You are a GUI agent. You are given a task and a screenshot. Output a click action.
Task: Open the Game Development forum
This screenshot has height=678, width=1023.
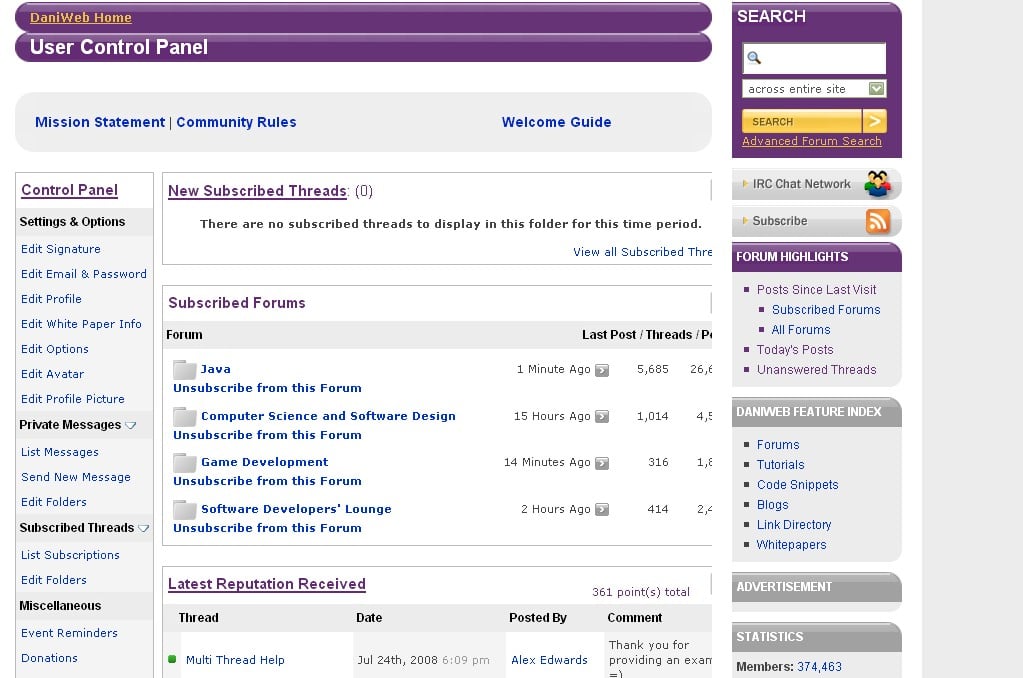(264, 462)
